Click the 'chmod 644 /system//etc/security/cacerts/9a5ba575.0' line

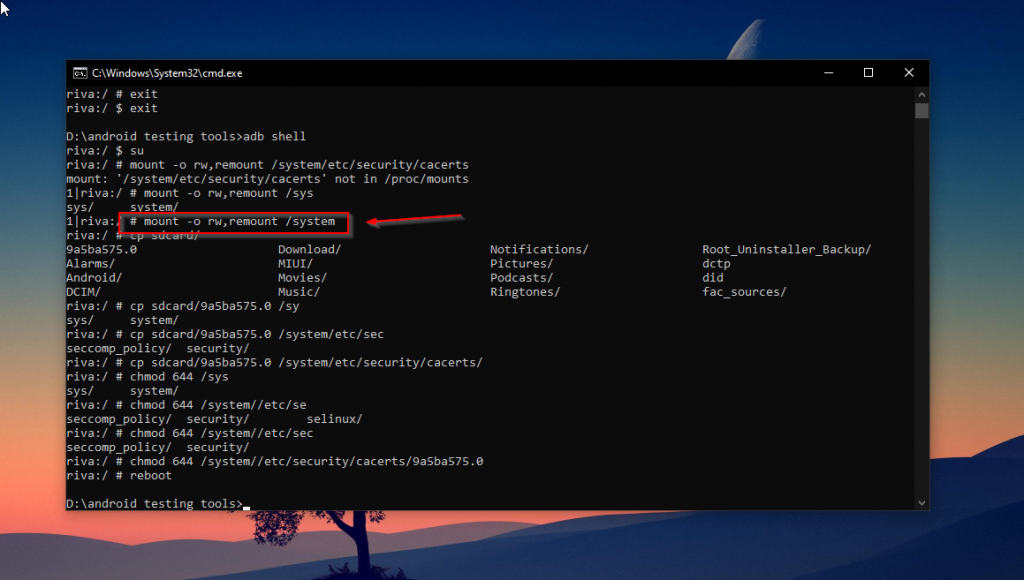274,462
